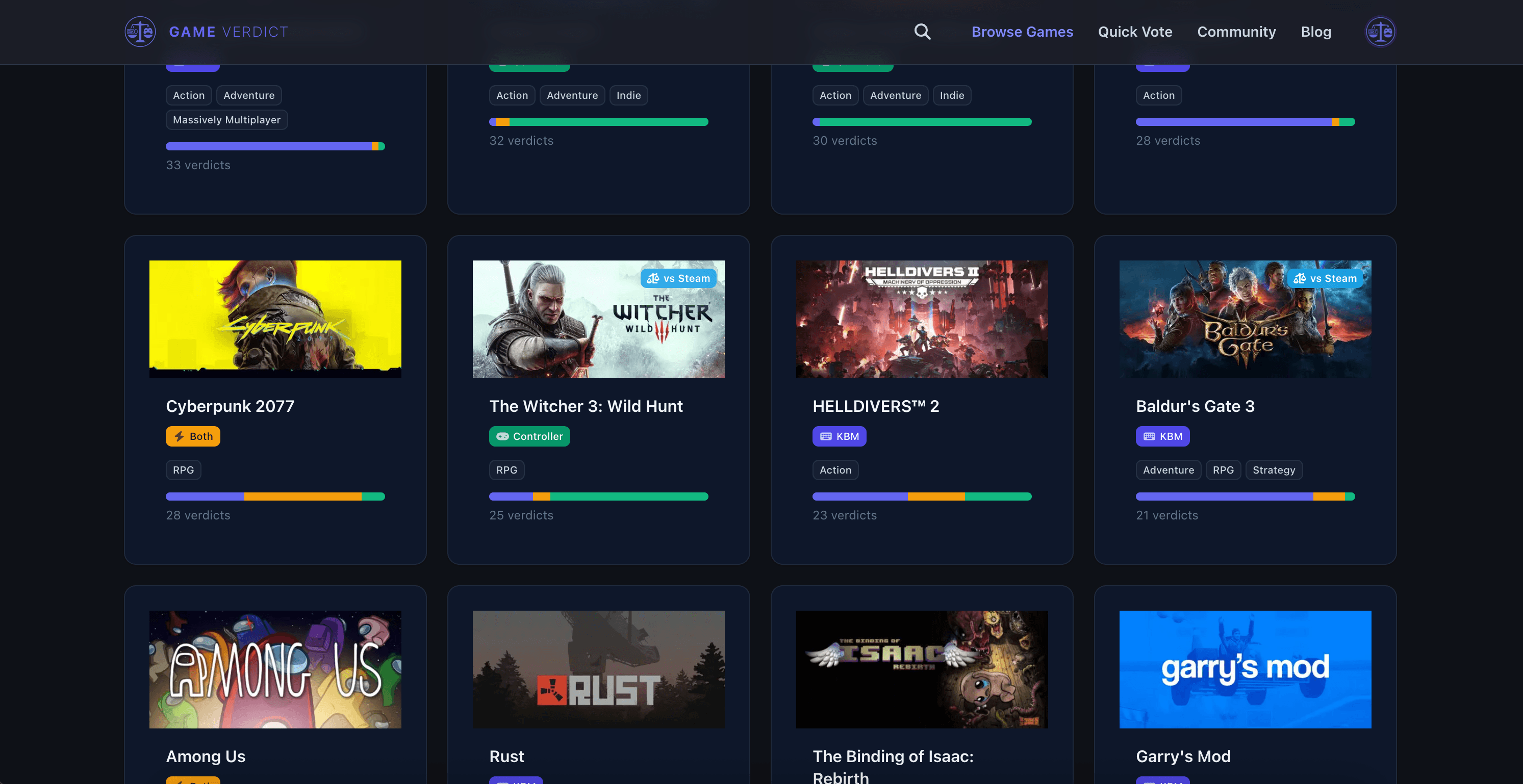Select the Action tag on HELLDIVERS 2

[x=835, y=469]
